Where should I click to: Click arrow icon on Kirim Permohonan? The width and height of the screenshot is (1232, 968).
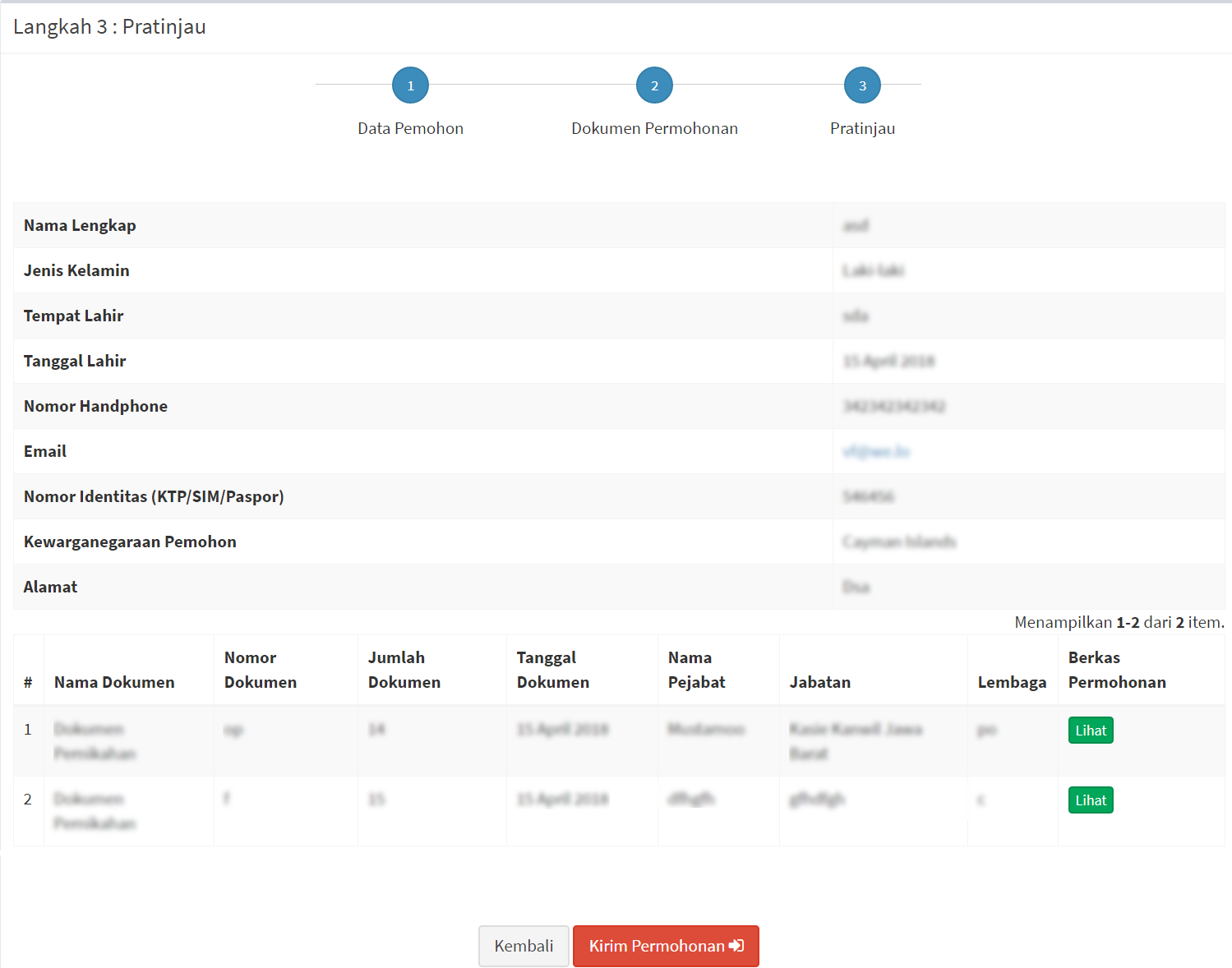pos(736,946)
